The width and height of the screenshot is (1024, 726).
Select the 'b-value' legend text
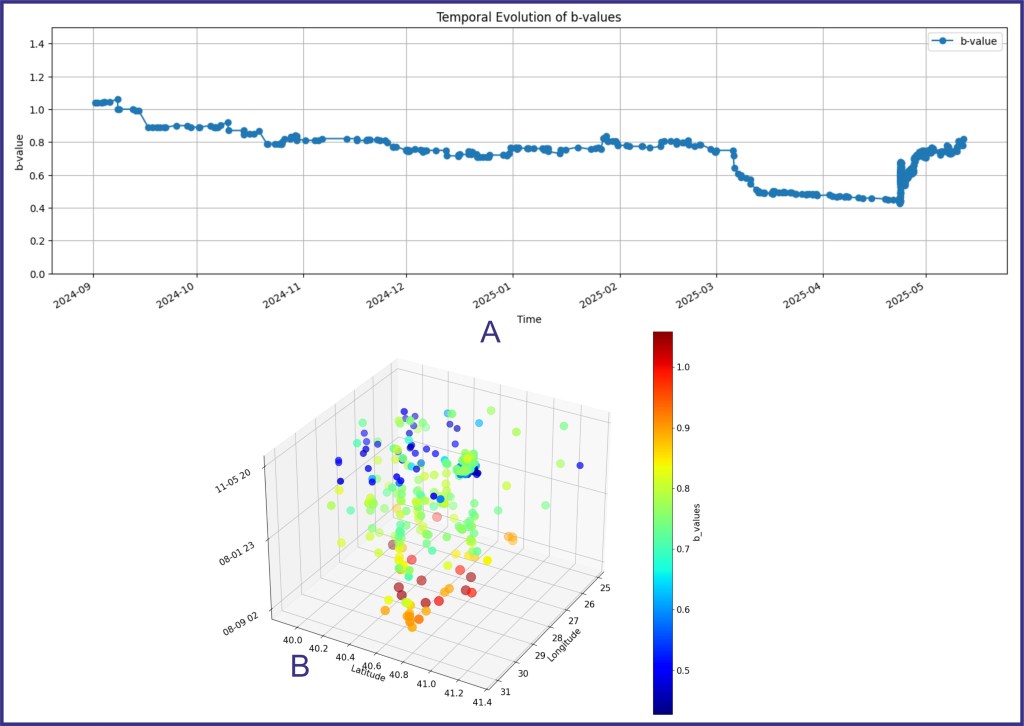[980, 42]
